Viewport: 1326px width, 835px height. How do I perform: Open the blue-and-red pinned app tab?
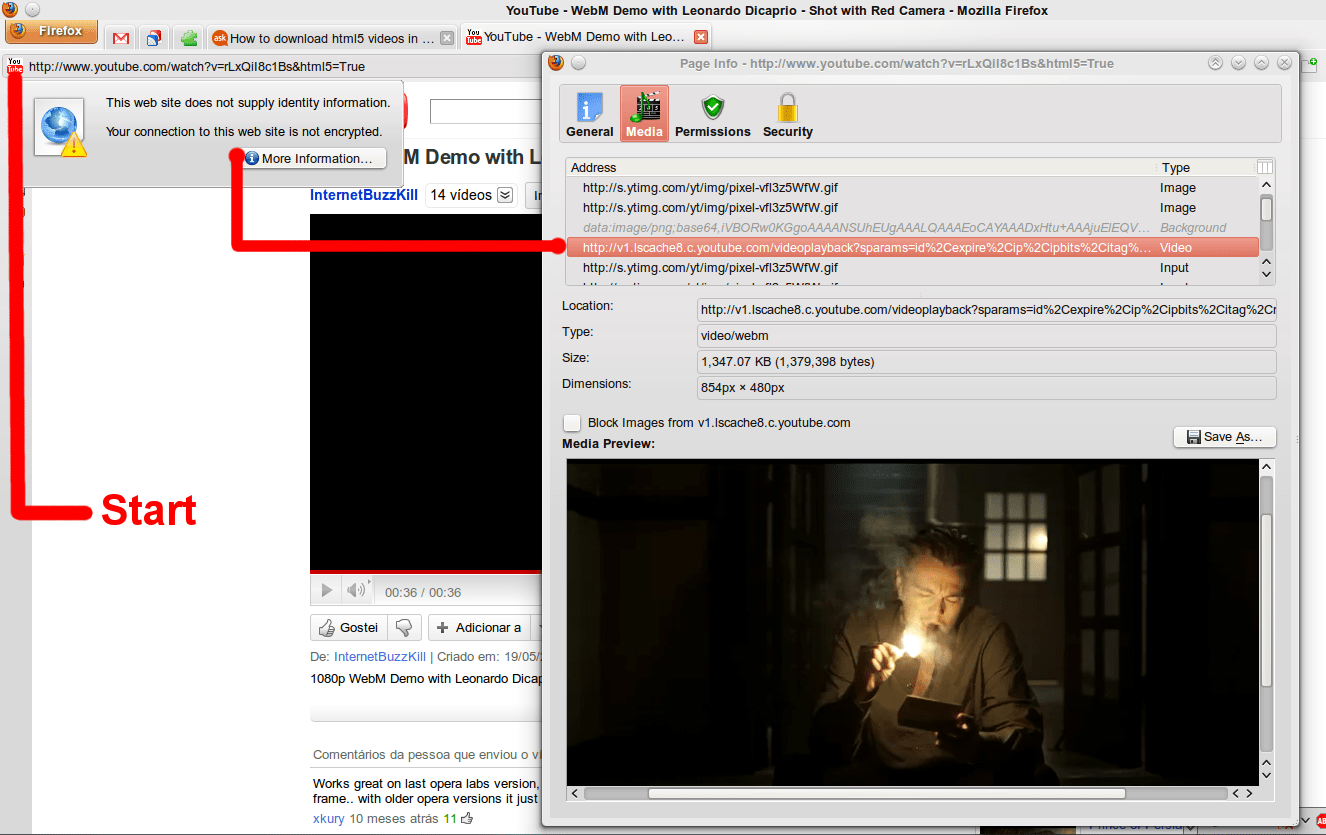[x=154, y=38]
